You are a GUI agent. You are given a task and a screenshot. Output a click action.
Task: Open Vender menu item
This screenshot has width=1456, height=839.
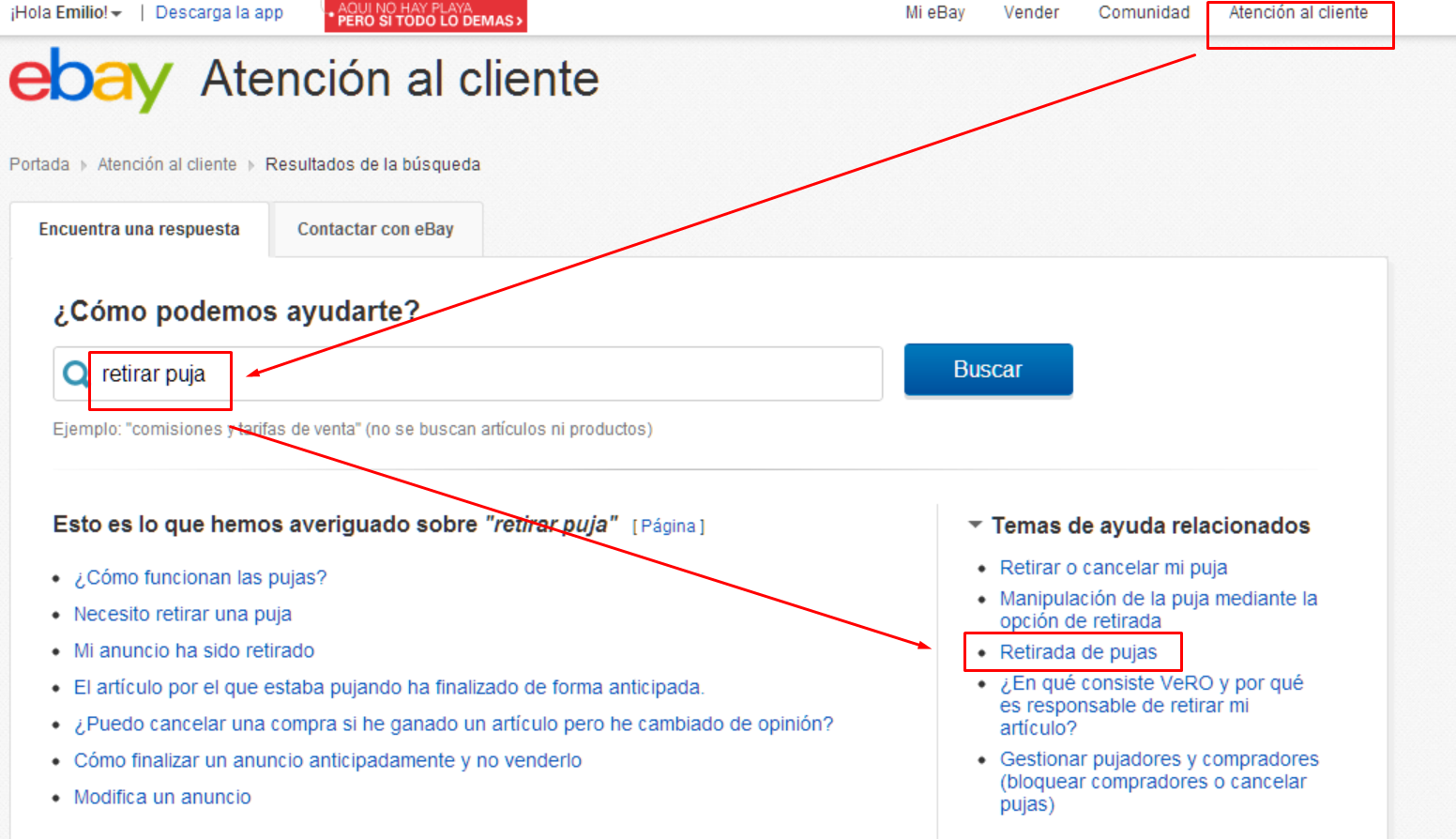tap(1031, 13)
